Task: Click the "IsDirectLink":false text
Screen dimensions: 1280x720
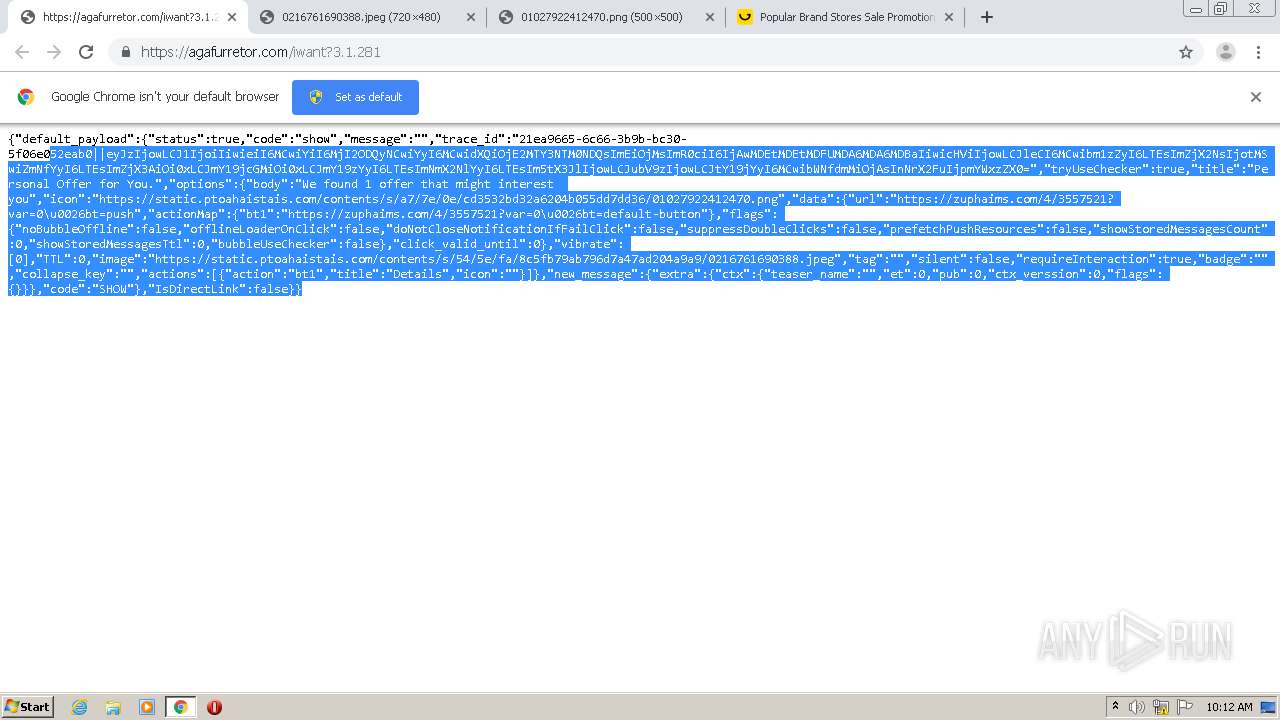Action: (x=222, y=289)
